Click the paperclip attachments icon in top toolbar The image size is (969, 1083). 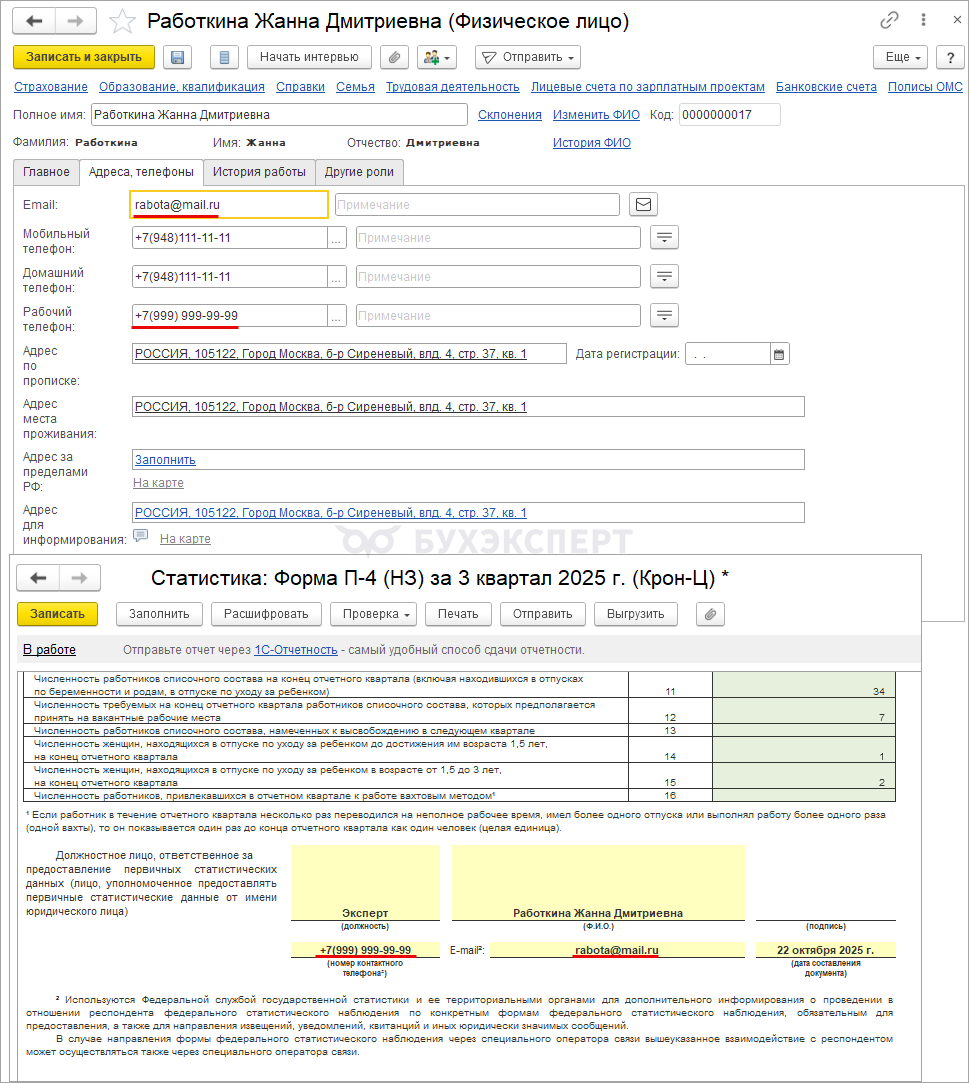point(394,57)
